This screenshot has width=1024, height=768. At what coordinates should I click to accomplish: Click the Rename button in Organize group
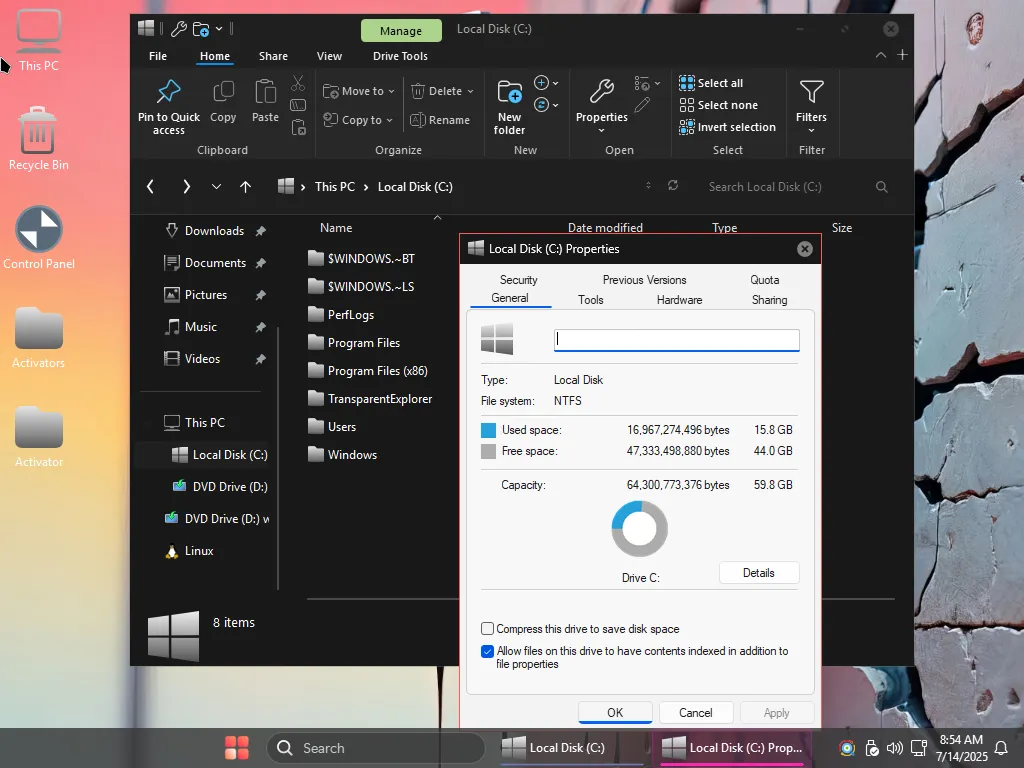pos(440,120)
